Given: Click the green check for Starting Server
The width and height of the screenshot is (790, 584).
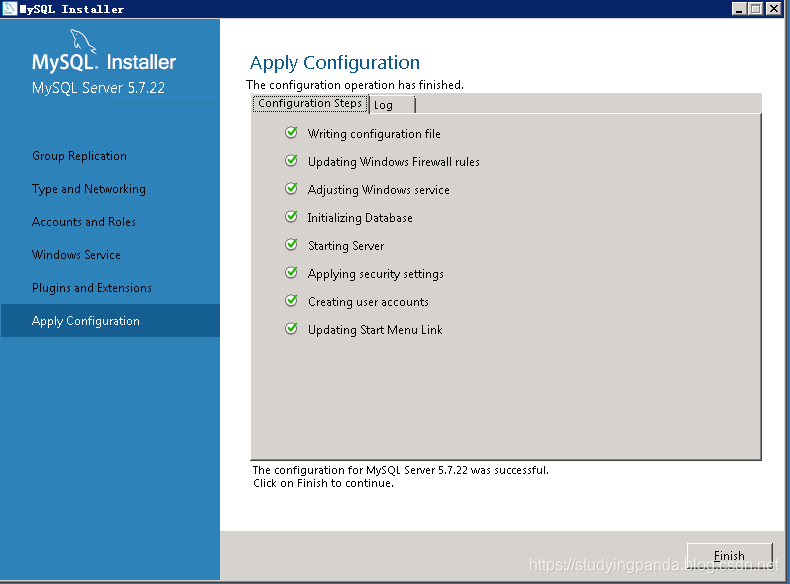Looking at the screenshot, I should 291,245.
